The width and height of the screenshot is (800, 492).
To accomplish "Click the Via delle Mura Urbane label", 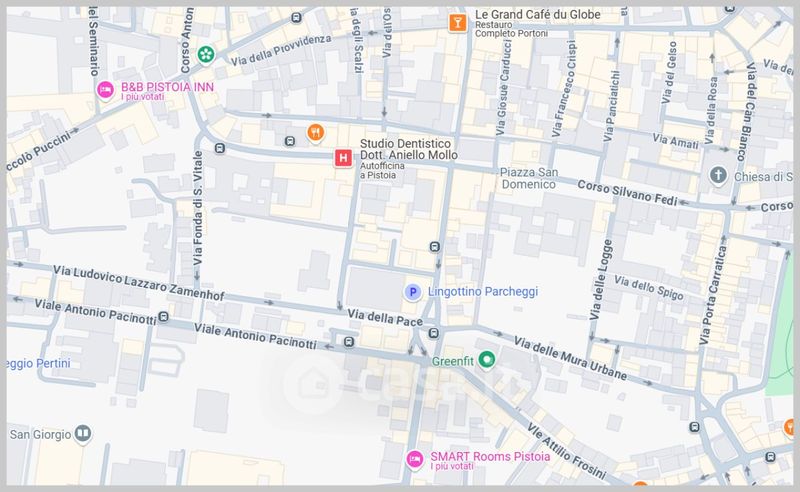I will 570,358.
